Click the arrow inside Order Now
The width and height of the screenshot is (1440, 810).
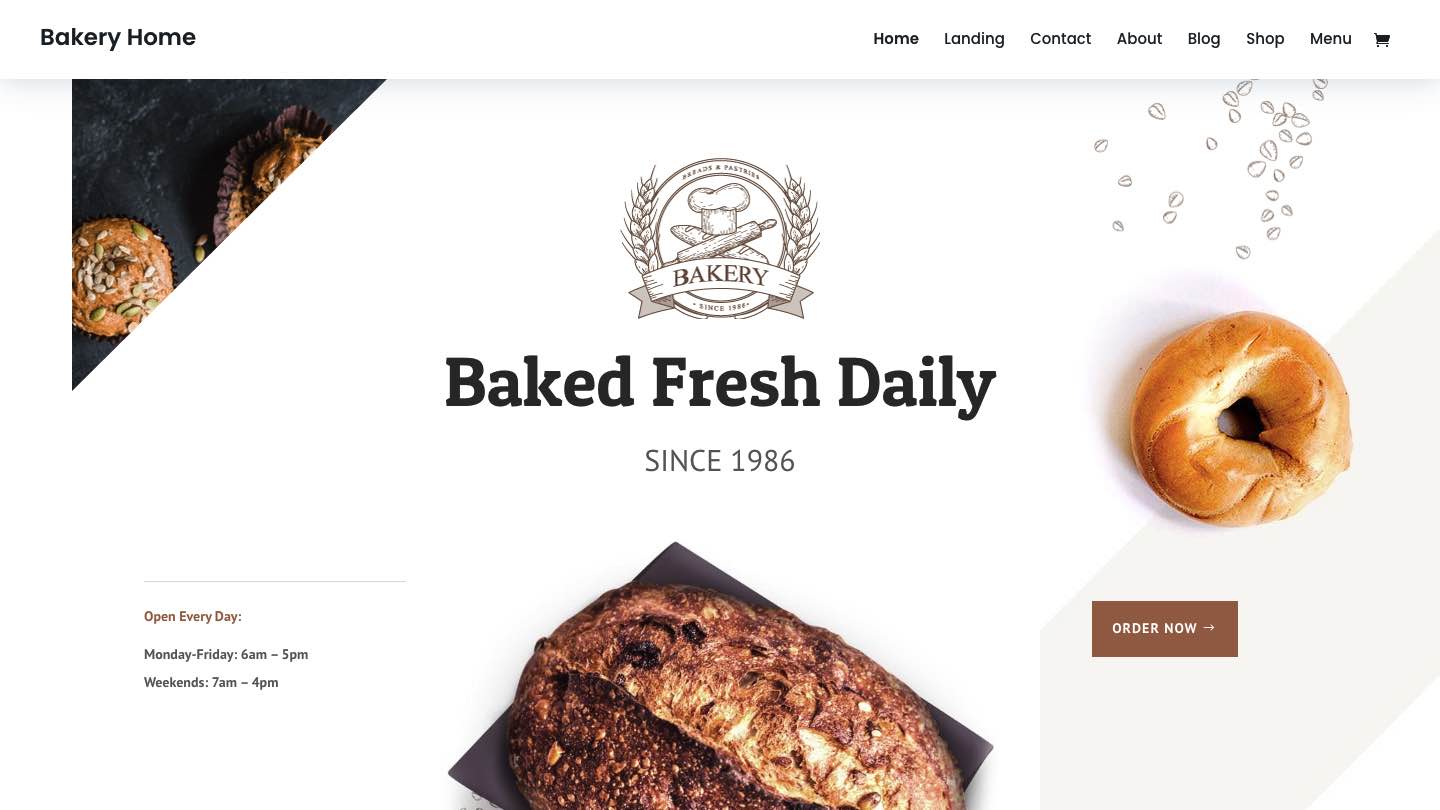(x=1209, y=628)
